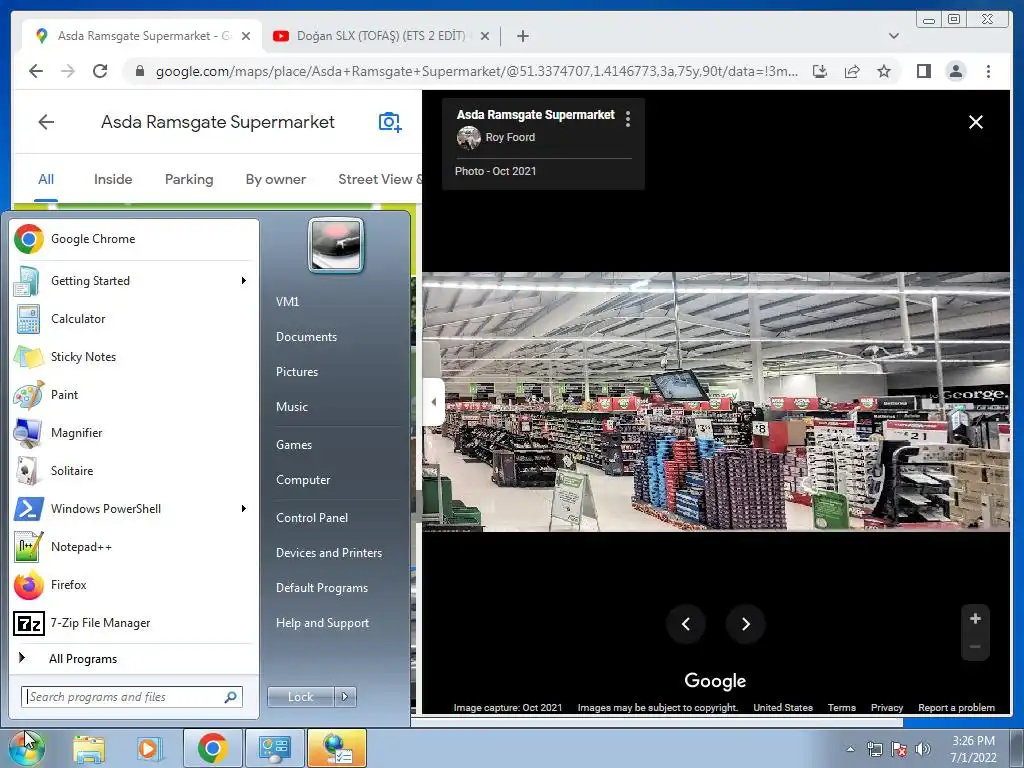This screenshot has height=768, width=1024.
Task: Click the United States link
Action: tap(783, 707)
